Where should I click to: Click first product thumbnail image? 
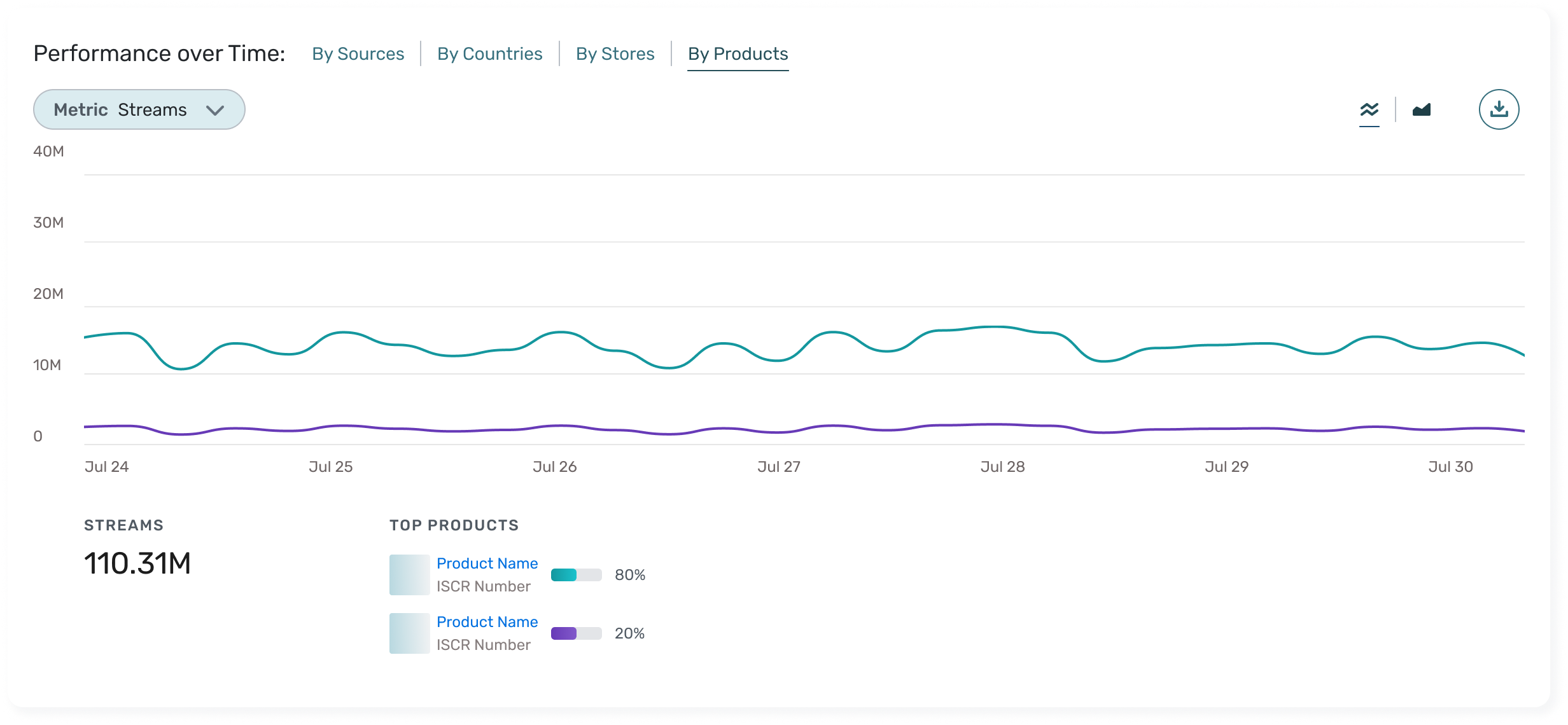coord(409,575)
